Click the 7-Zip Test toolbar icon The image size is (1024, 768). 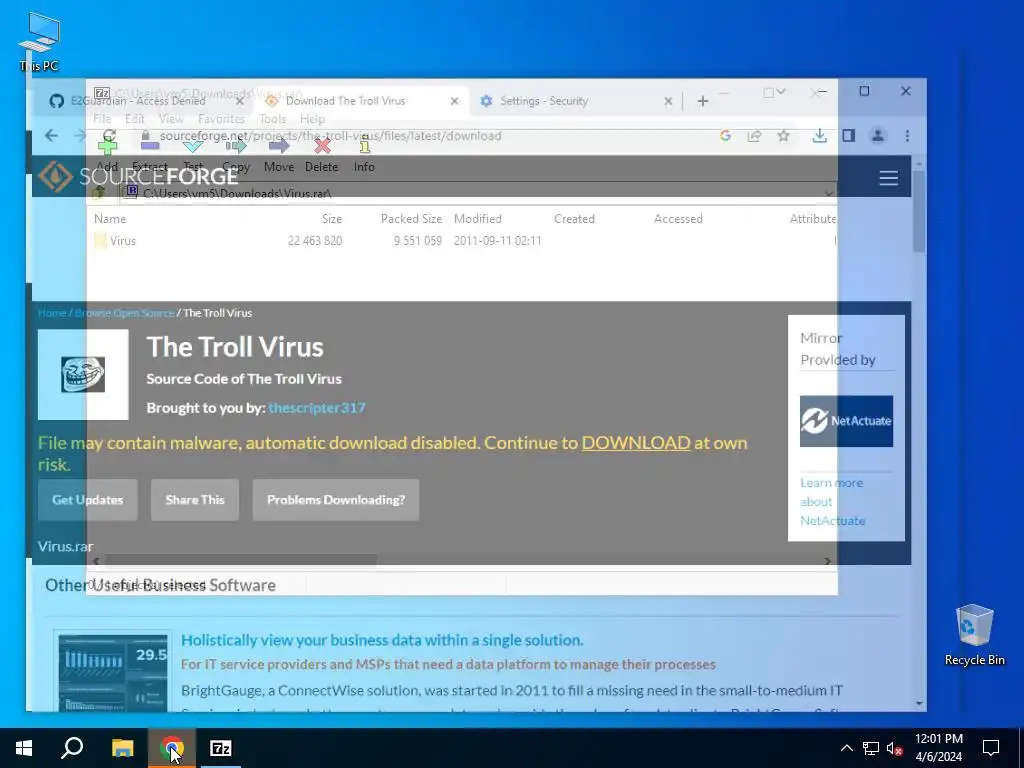click(x=193, y=146)
